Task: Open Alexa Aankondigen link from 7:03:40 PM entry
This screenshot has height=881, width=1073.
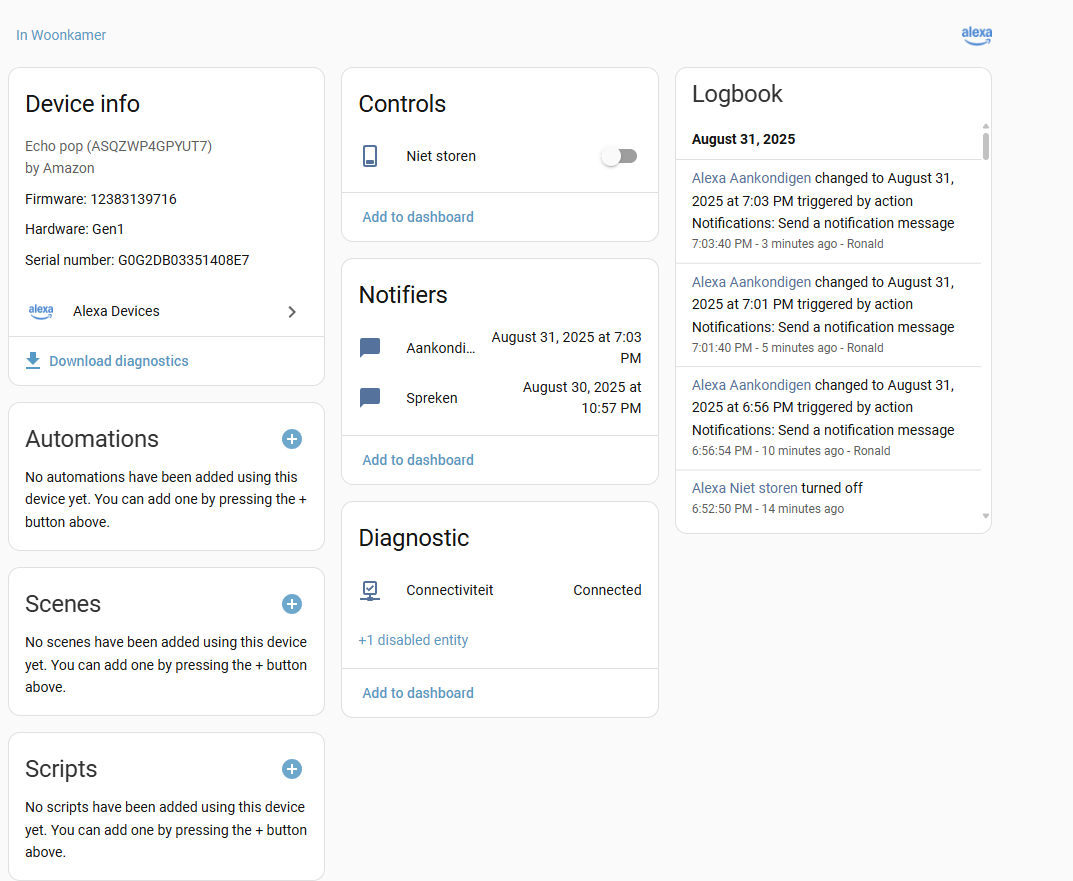Action: (x=751, y=178)
